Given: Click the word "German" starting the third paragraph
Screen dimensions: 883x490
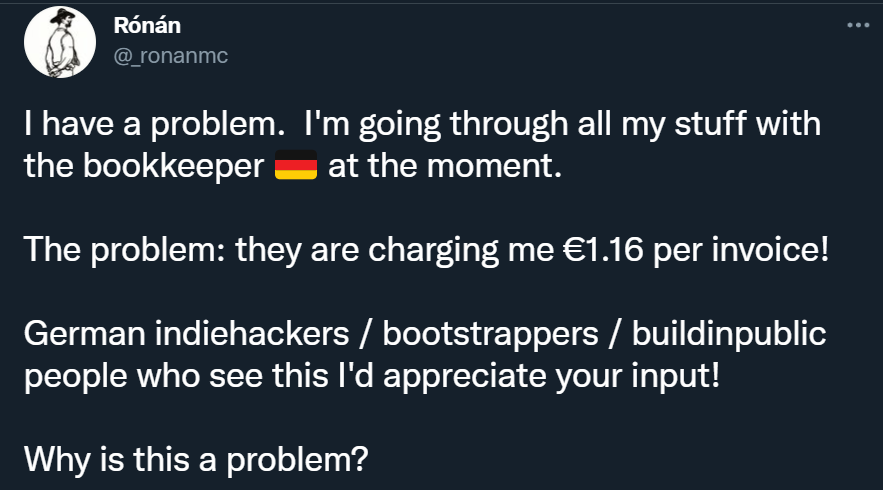Looking at the screenshot, I should [84, 333].
